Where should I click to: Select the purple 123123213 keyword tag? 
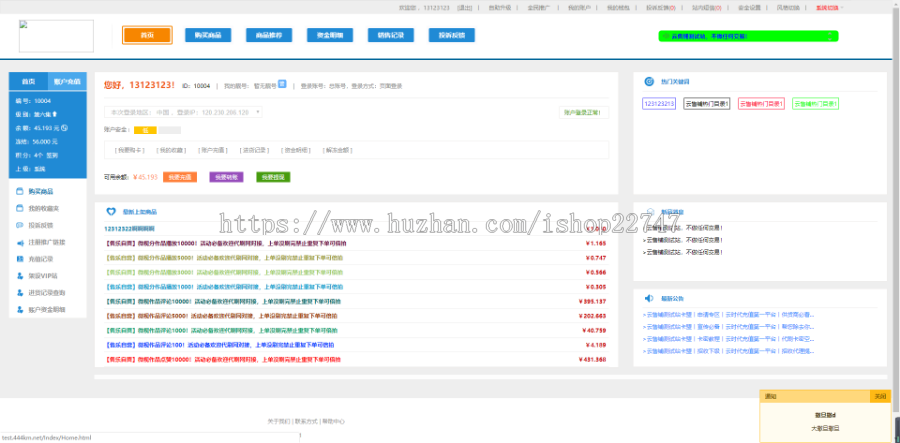click(x=659, y=104)
